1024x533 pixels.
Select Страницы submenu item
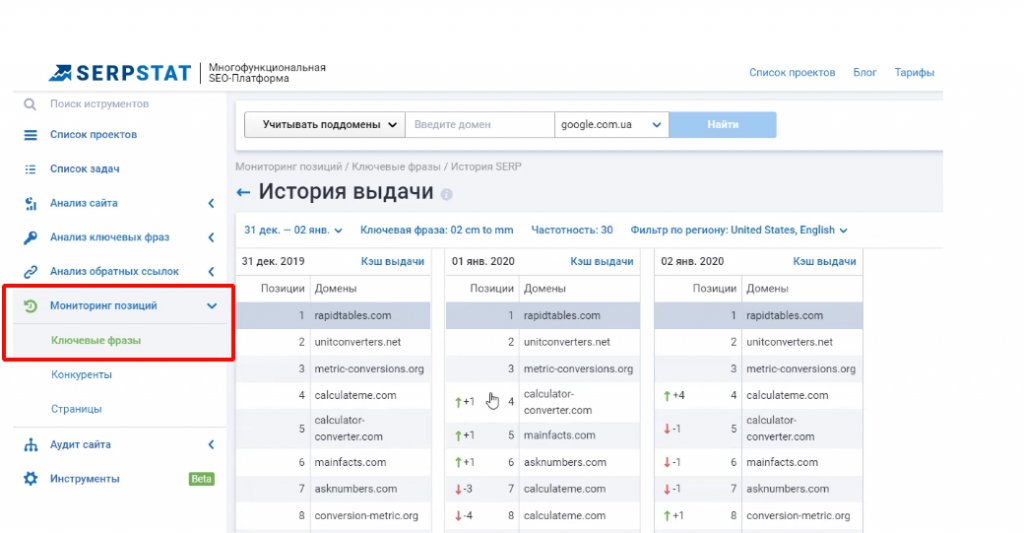coord(76,409)
